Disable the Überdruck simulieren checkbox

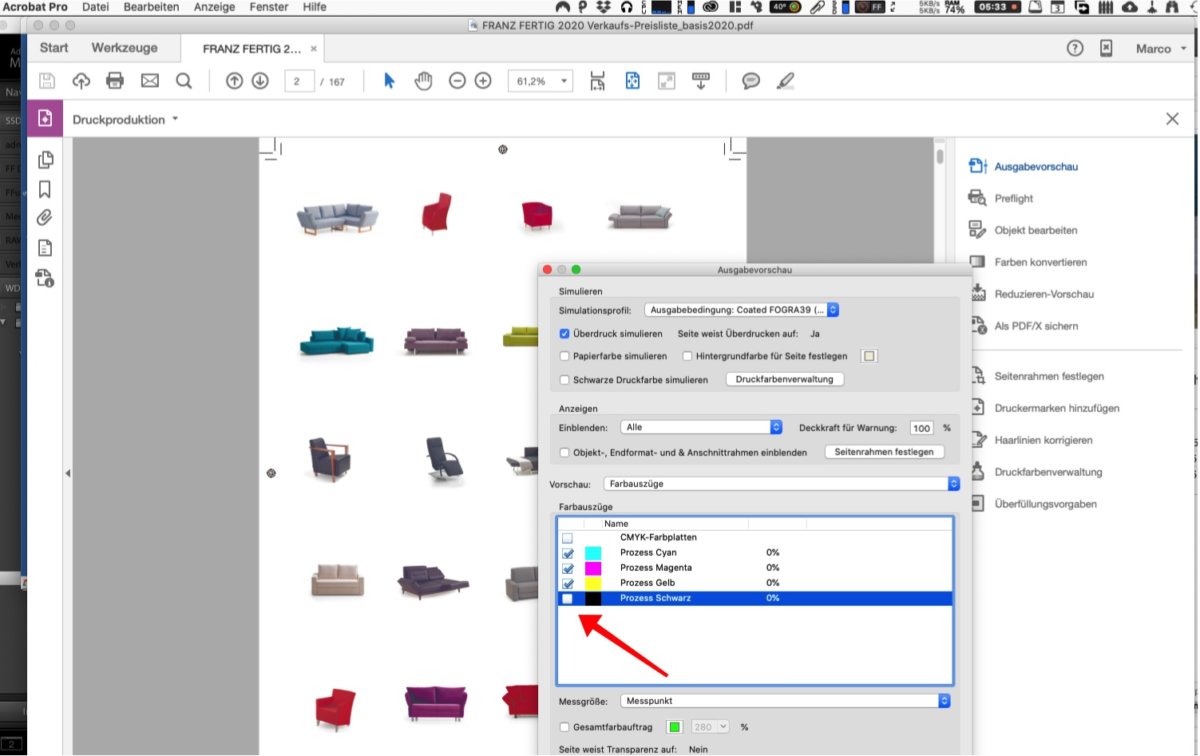pos(565,334)
